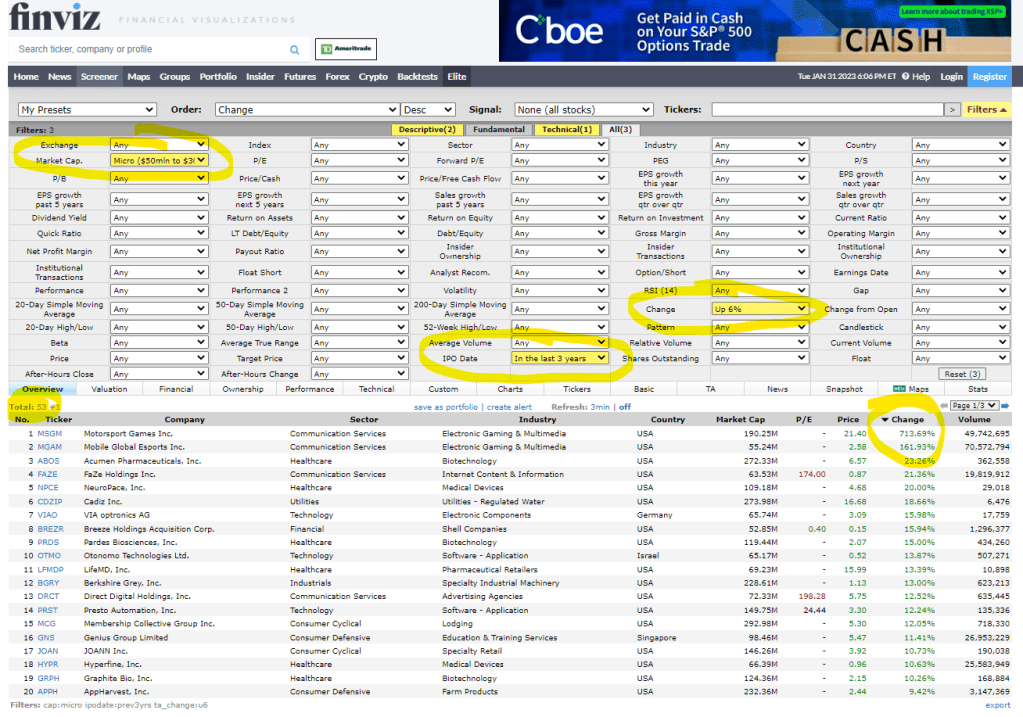Turn auto refresh off

click(x=625, y=407)
